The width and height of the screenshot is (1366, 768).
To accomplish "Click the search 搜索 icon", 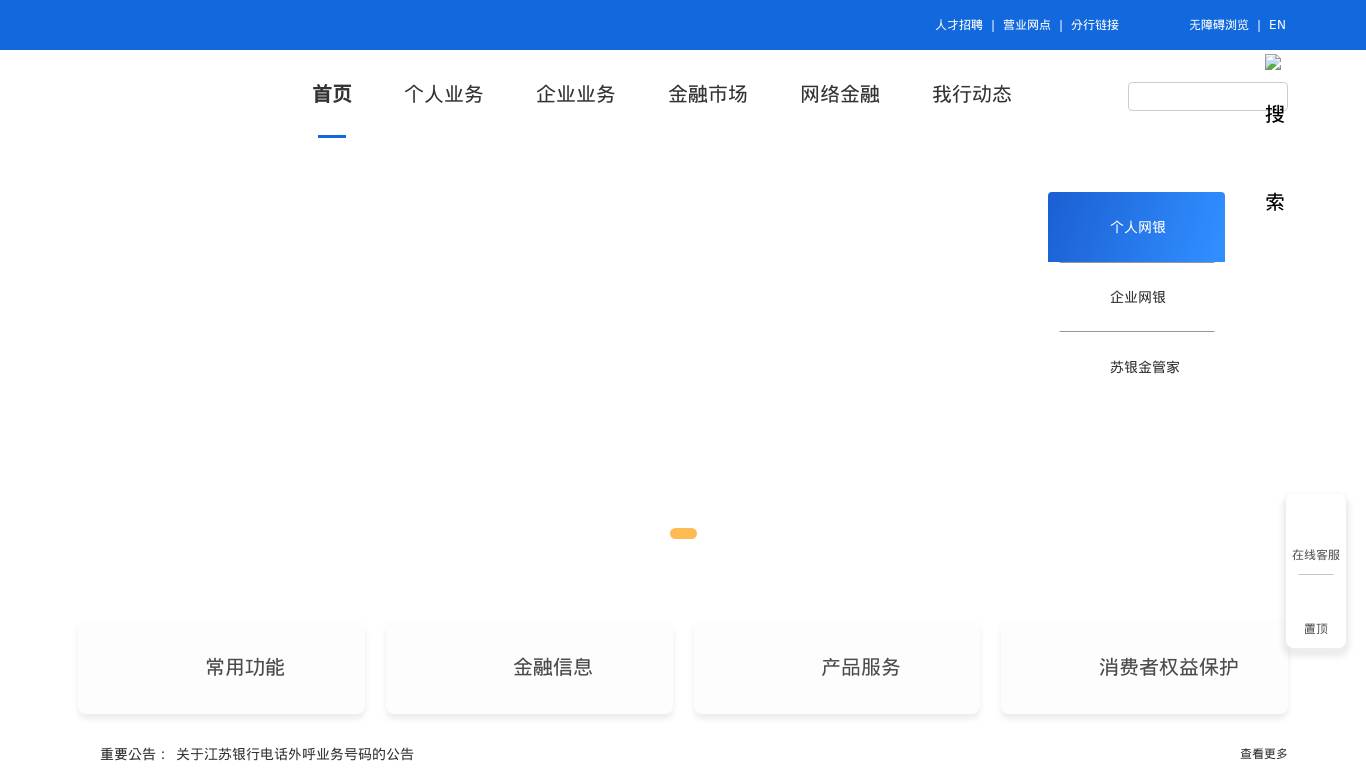I will click(1275, 158).
